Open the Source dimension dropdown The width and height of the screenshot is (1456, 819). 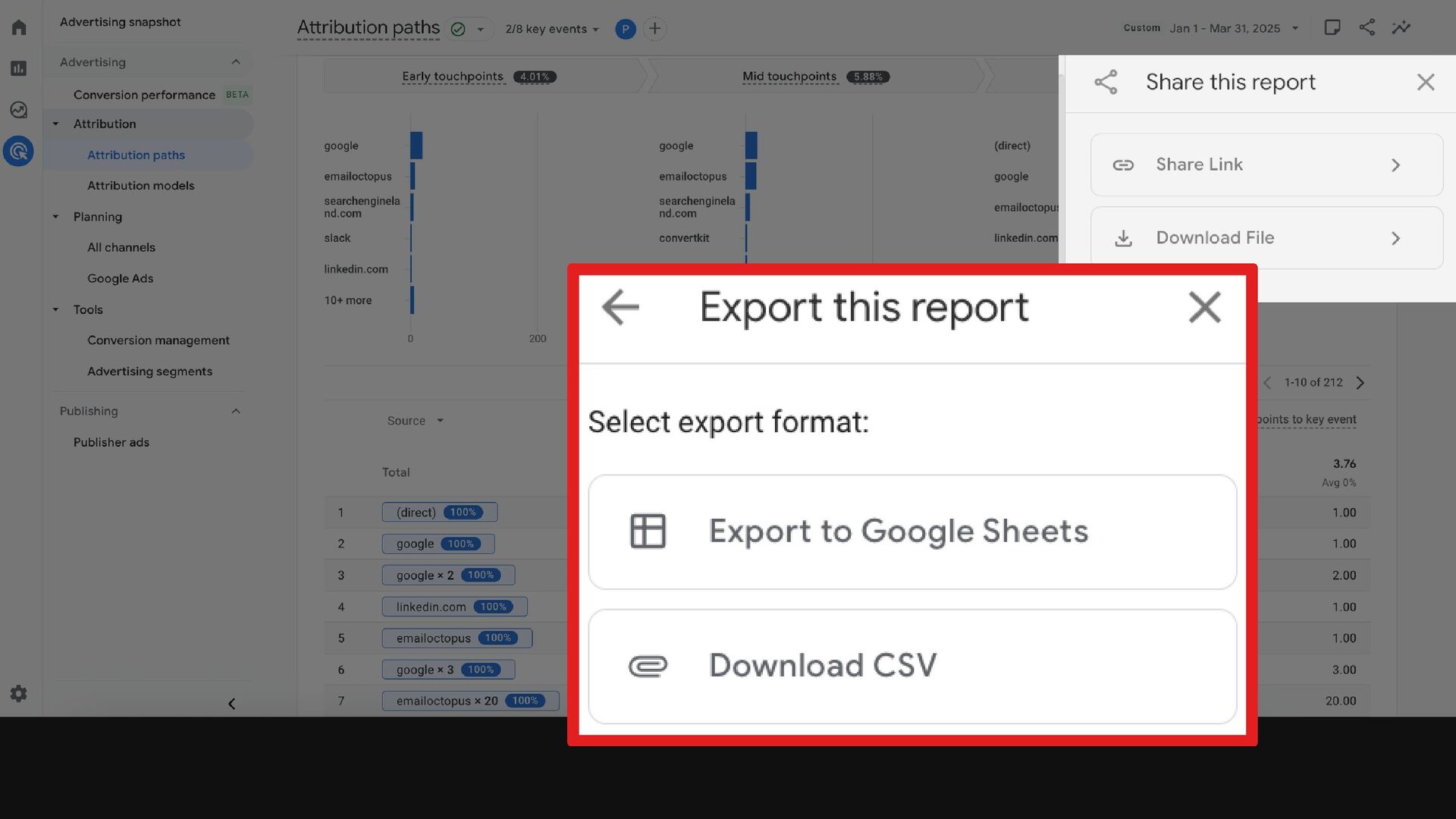click(x=415, y=421)
